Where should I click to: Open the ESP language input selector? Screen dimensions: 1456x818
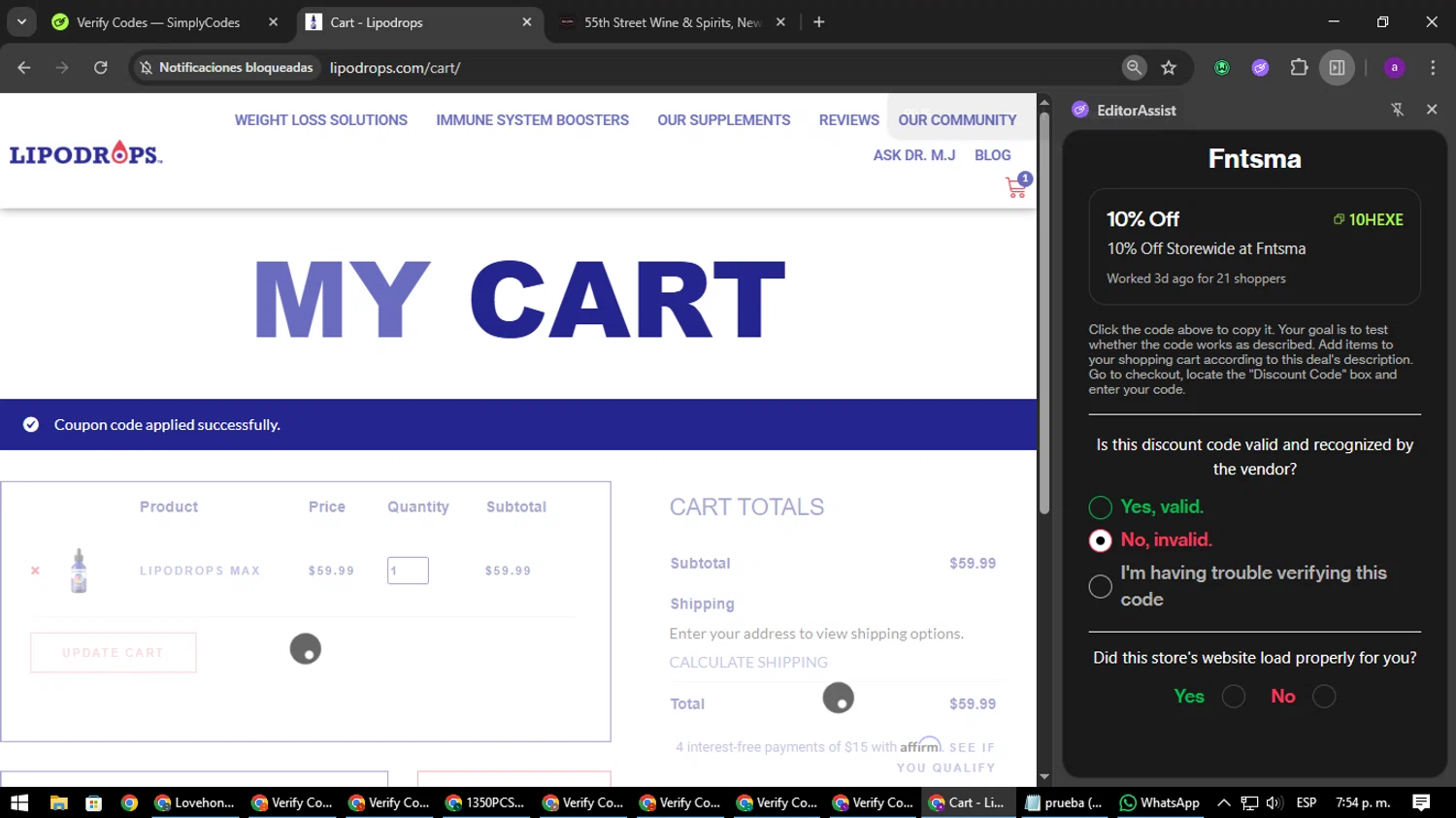tap(1307, 802)
